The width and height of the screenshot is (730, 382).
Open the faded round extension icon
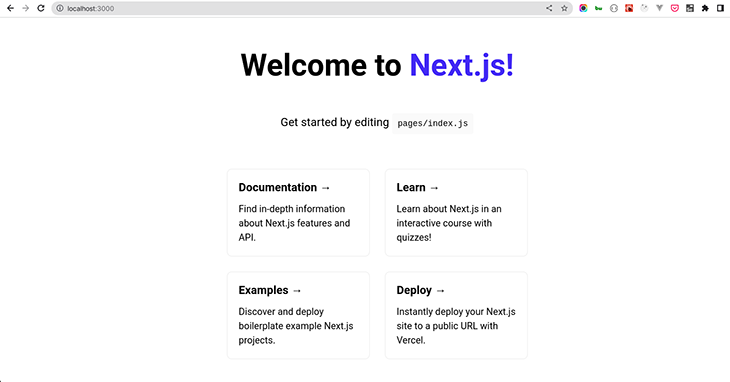click(644, 8)
